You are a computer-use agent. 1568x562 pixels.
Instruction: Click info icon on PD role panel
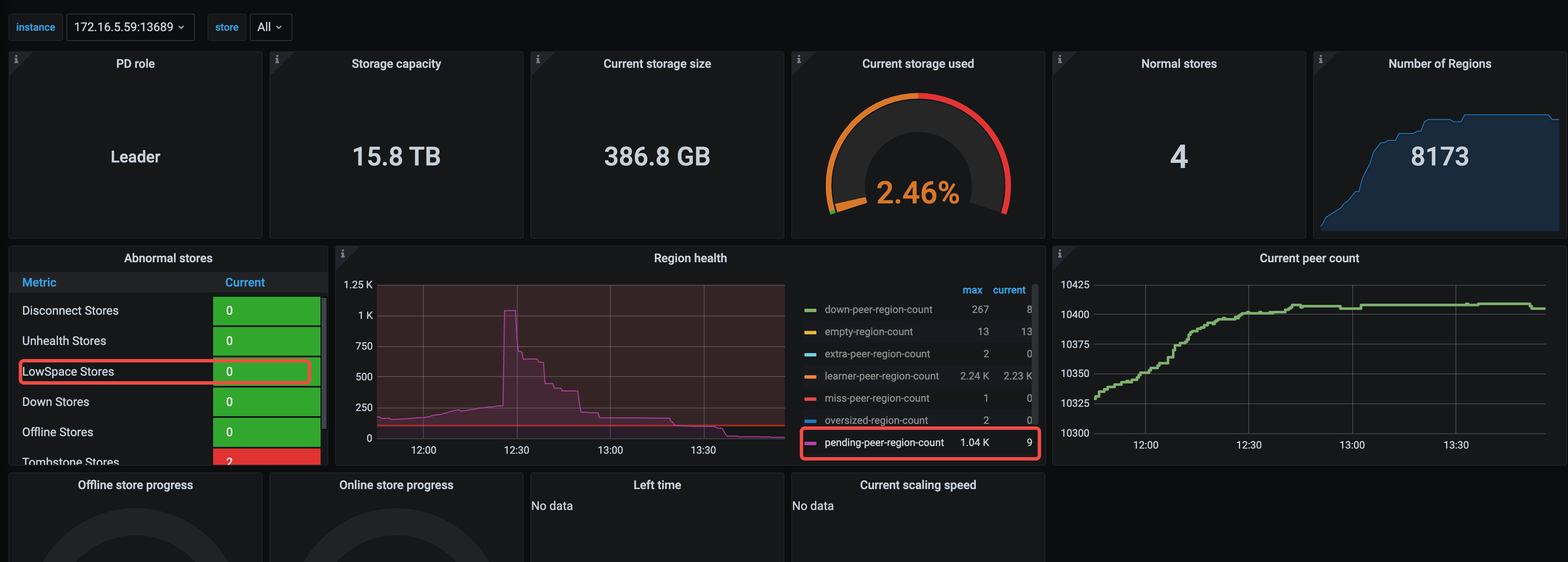point(16,60)
